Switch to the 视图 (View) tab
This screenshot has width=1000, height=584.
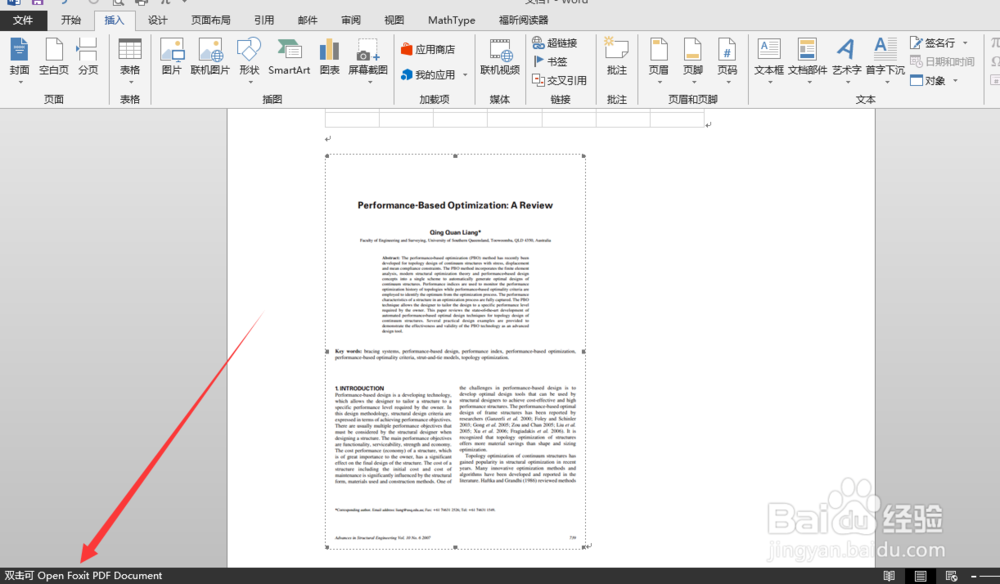click(394, 20)
